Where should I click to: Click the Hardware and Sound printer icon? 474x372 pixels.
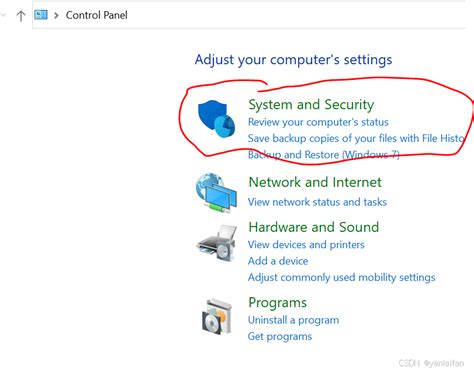(x=217, y=243)
